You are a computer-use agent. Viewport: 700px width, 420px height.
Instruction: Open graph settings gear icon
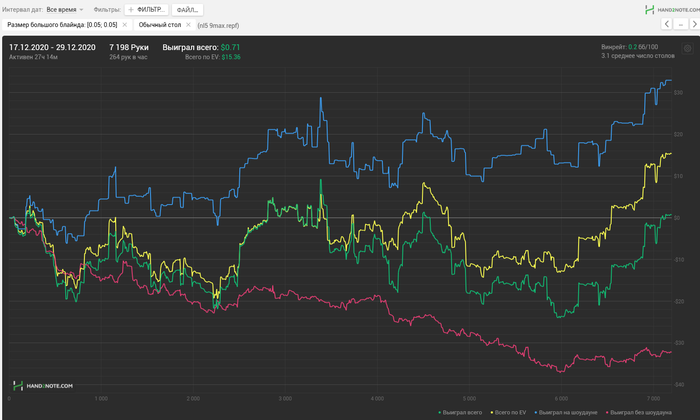click(685, 48)
